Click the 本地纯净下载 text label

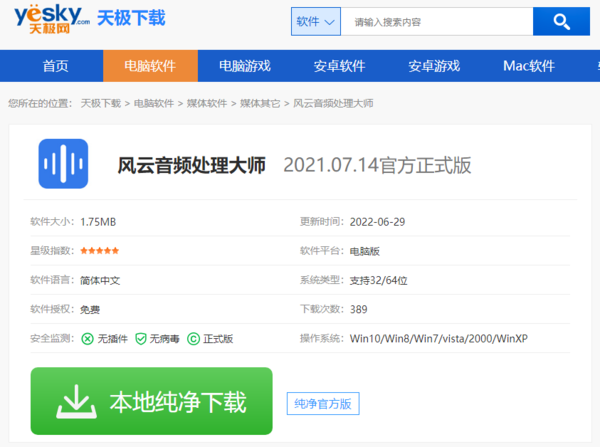pyautogui.click(x=177, y=402)
